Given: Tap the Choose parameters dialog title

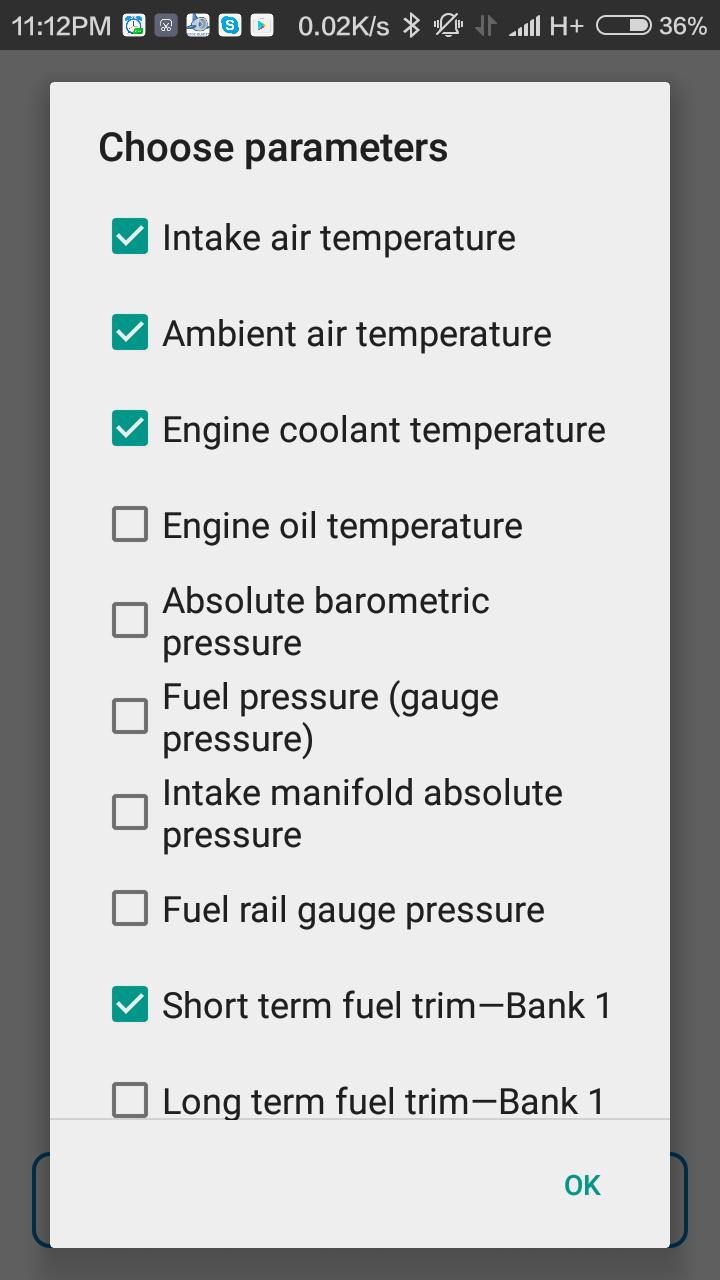Looking at the screenshot, I should pyautogui.click(x=273, y=148).
